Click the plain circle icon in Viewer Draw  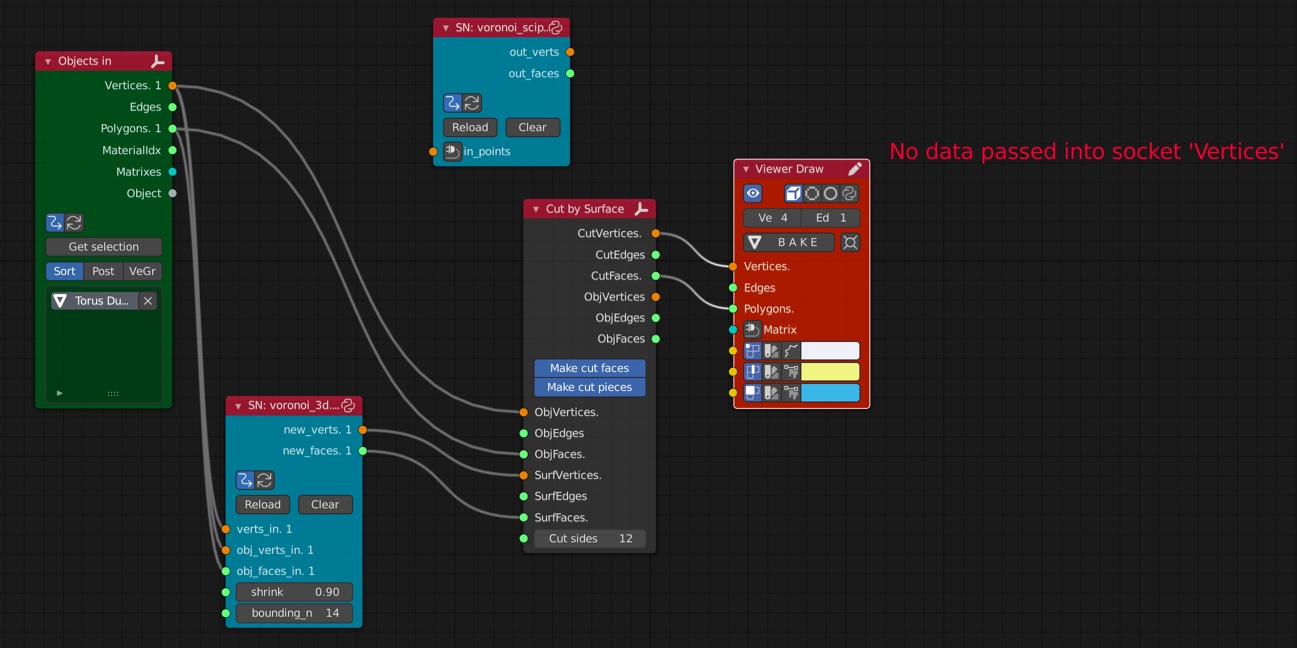pyautogui.click(x=830, y=194)
